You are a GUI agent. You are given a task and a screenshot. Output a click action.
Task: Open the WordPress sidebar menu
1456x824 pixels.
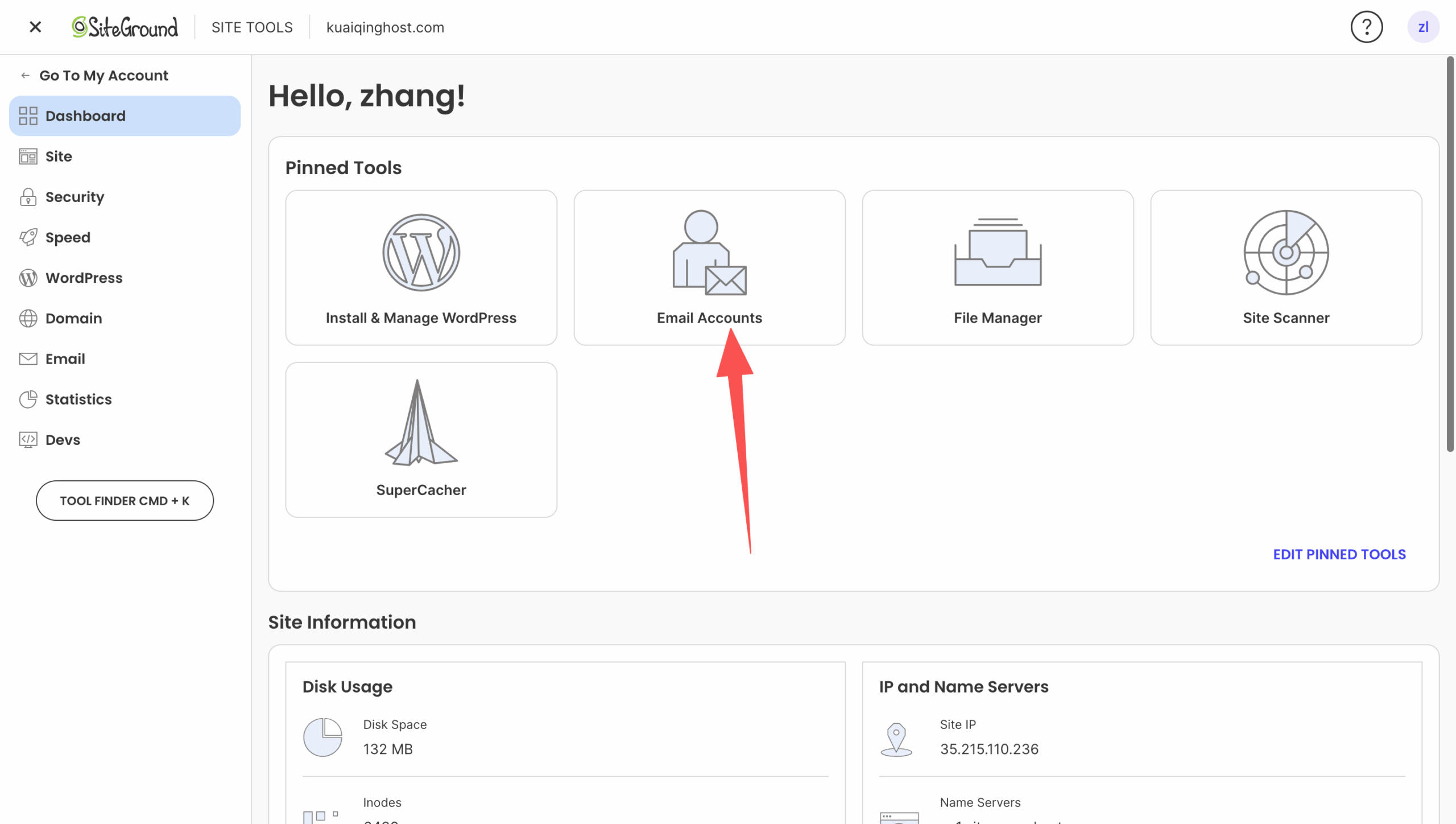pyautogui.click(x=84, y=278)
